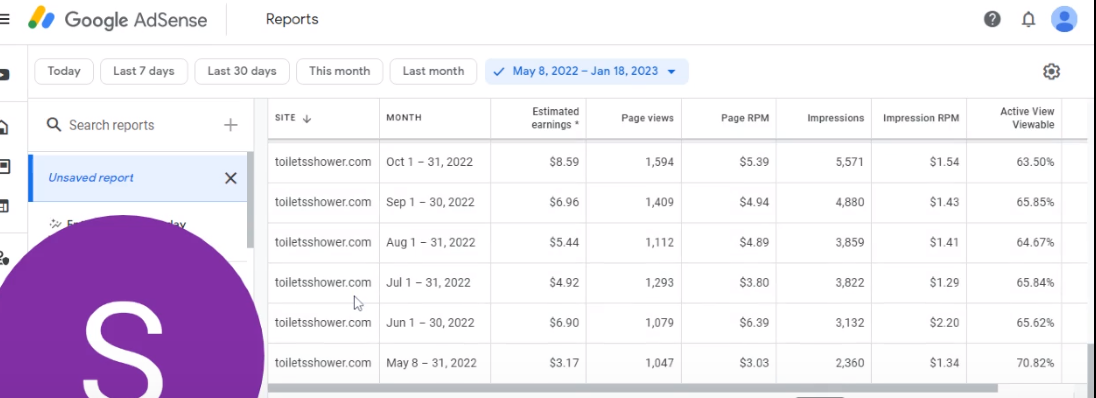1096x398 pixels.
Task: Click the $8.59 earnings value
Action: 564,162
